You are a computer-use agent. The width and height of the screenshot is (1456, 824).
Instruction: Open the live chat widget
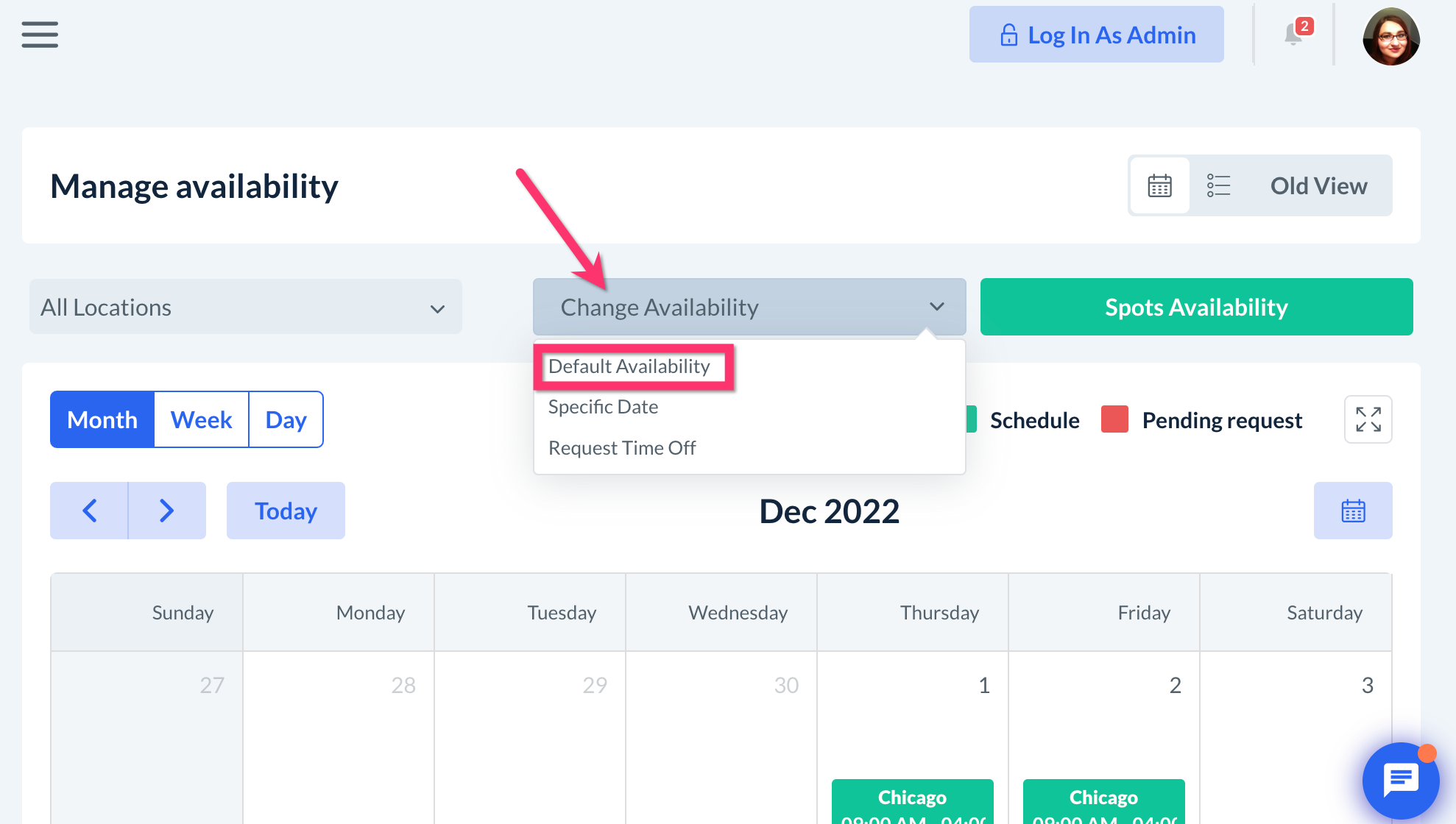[1400, 780]
